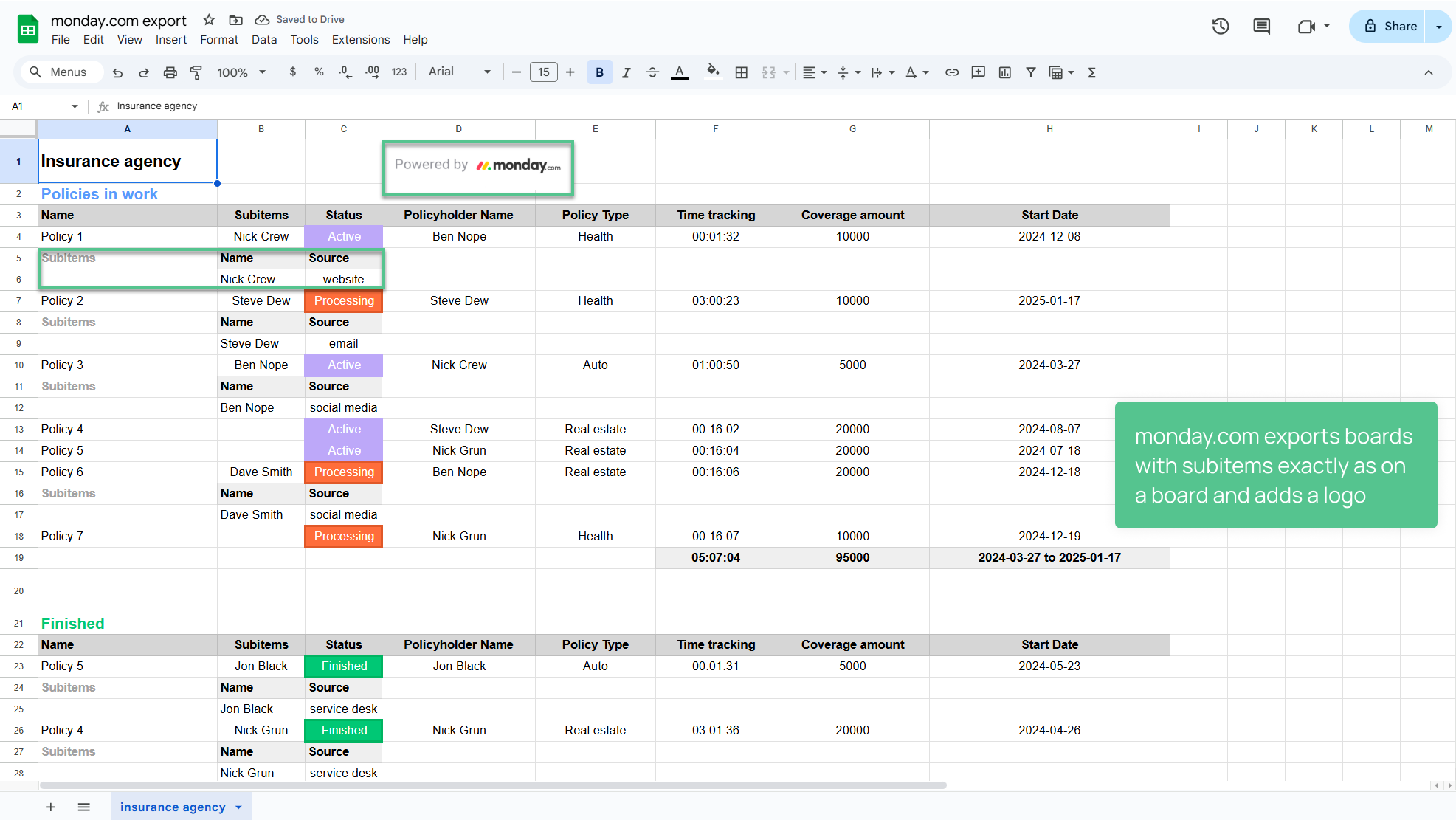Click the formula bar showing Insurance agency

pyautogui.click(x=782, y=106)
